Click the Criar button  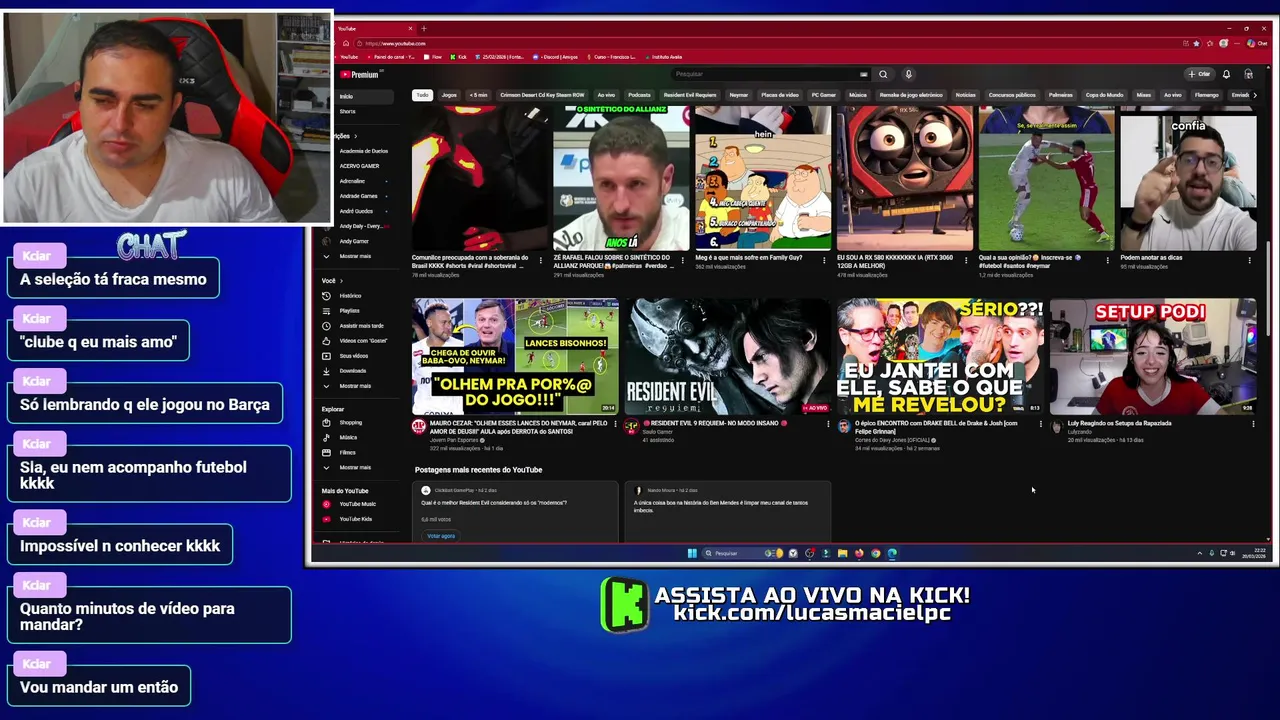[1199, 74]
